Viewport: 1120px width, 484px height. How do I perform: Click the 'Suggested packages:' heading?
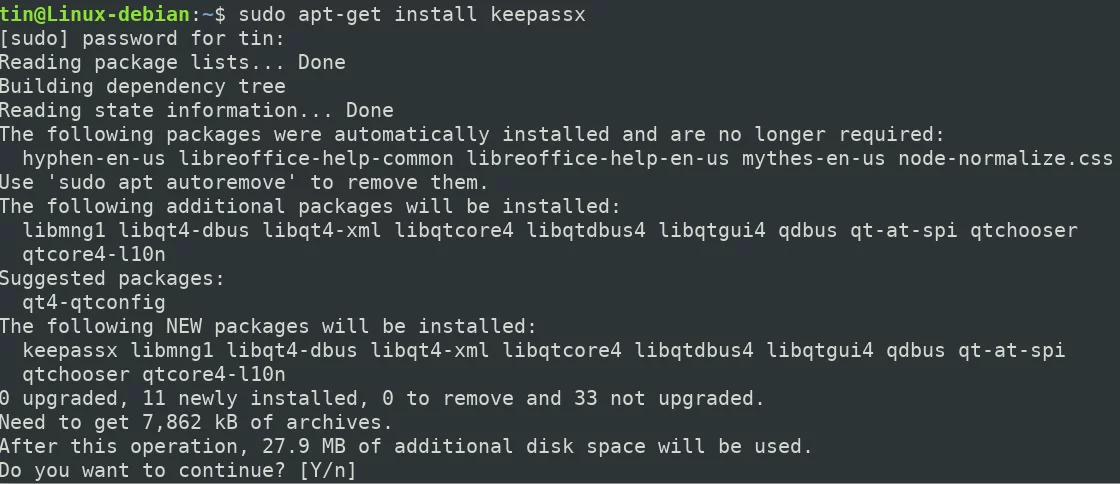click(113, 278)
